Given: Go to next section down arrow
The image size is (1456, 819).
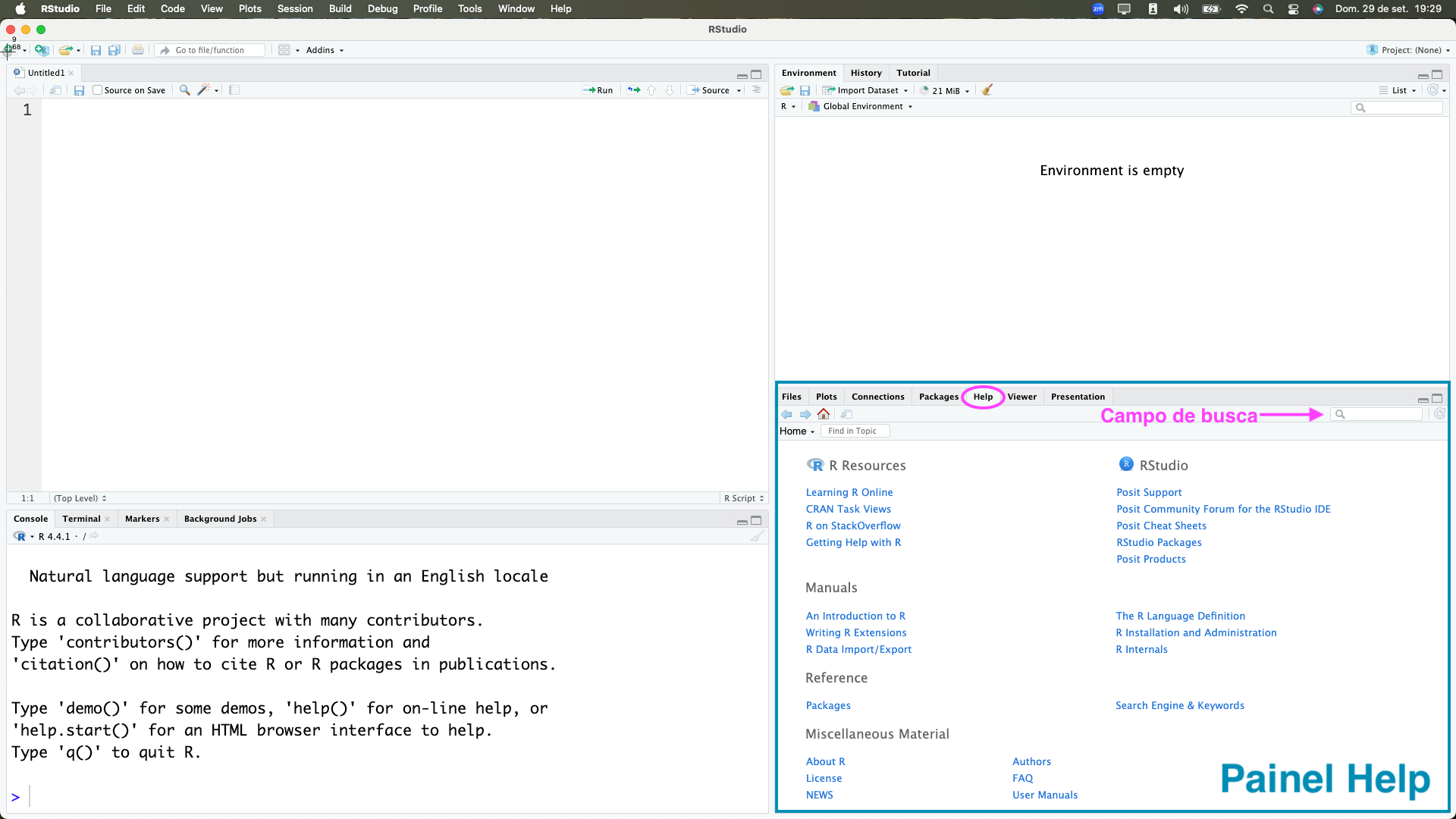Looking at the screenshot, I should pos(670,90).
